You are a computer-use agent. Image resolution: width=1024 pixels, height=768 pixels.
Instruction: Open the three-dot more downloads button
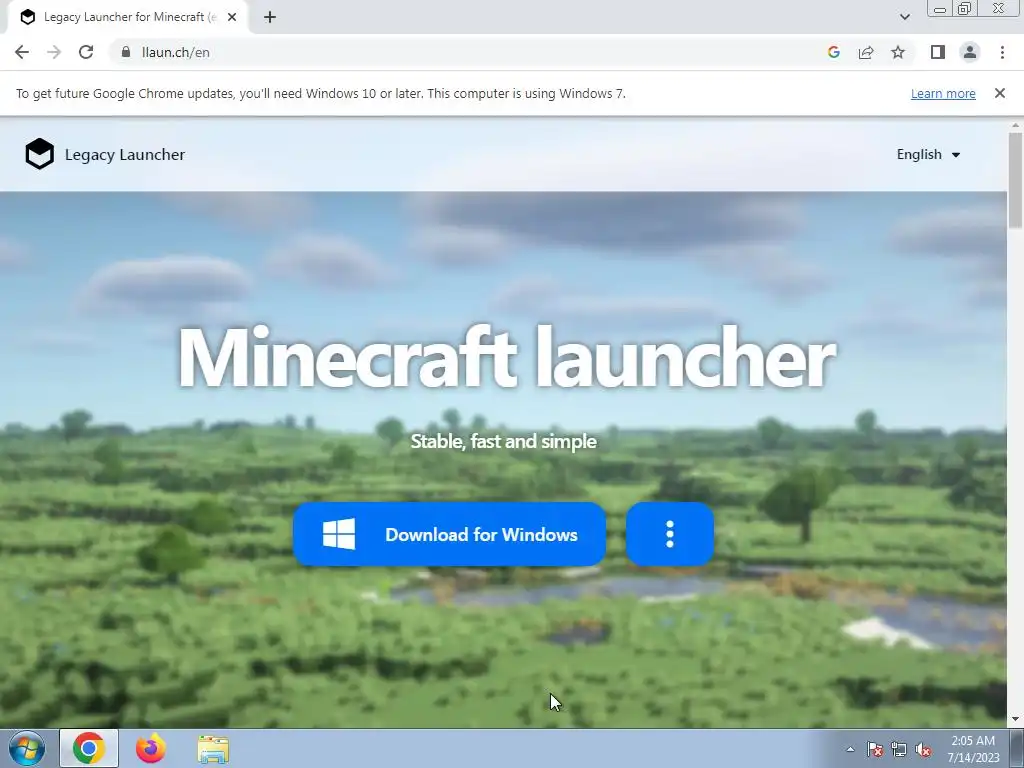coord(669,534)
